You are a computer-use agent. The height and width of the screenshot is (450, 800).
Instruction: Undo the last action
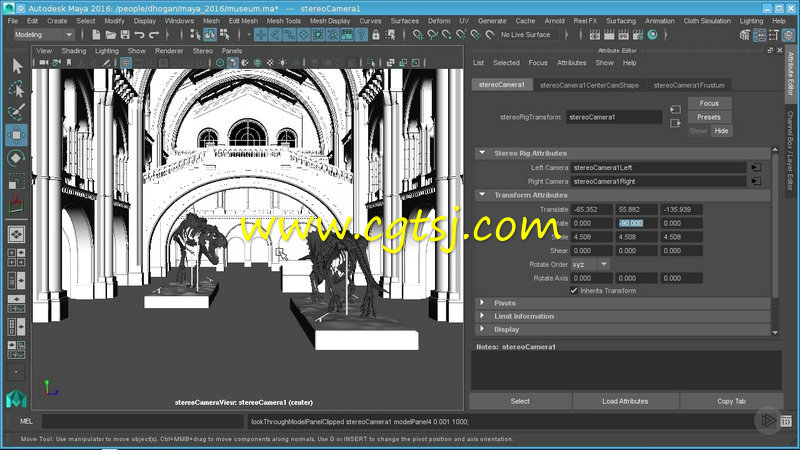139,35
